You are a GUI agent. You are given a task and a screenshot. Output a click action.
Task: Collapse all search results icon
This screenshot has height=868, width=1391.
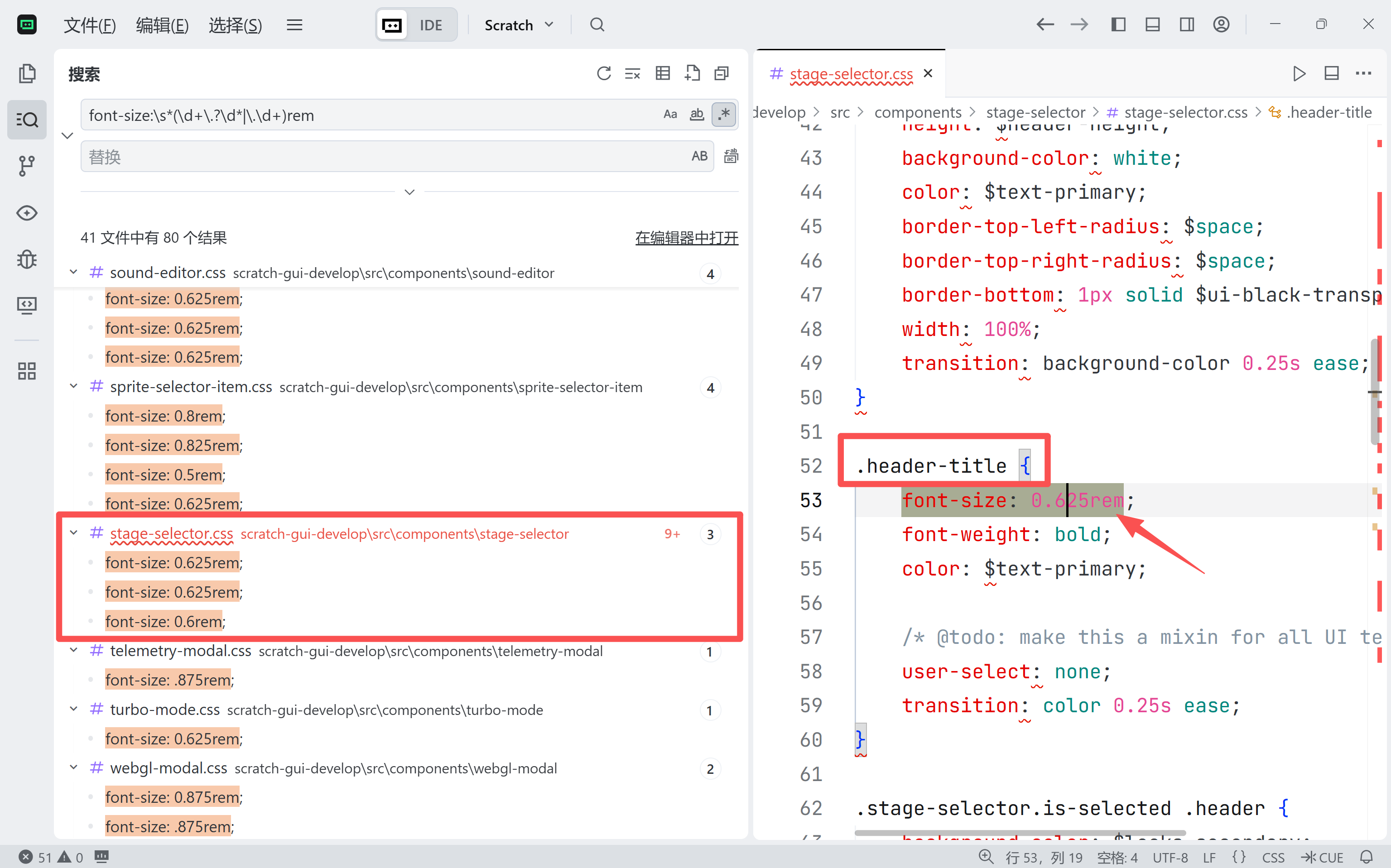[722, 73]
